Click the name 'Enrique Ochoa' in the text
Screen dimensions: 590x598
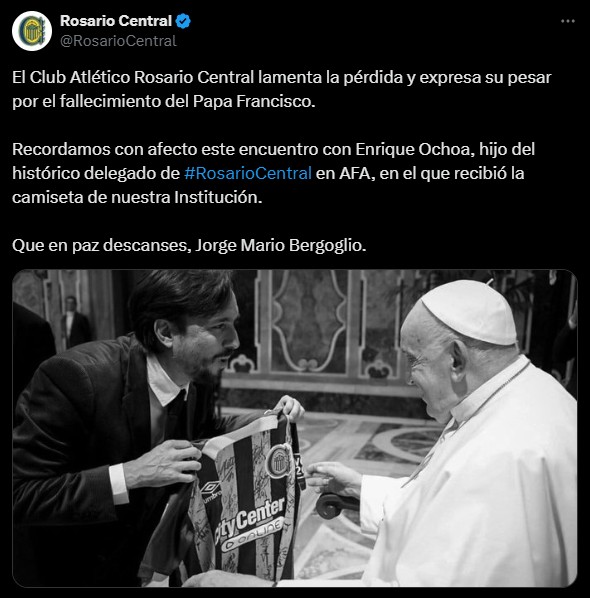click(415, 149)
